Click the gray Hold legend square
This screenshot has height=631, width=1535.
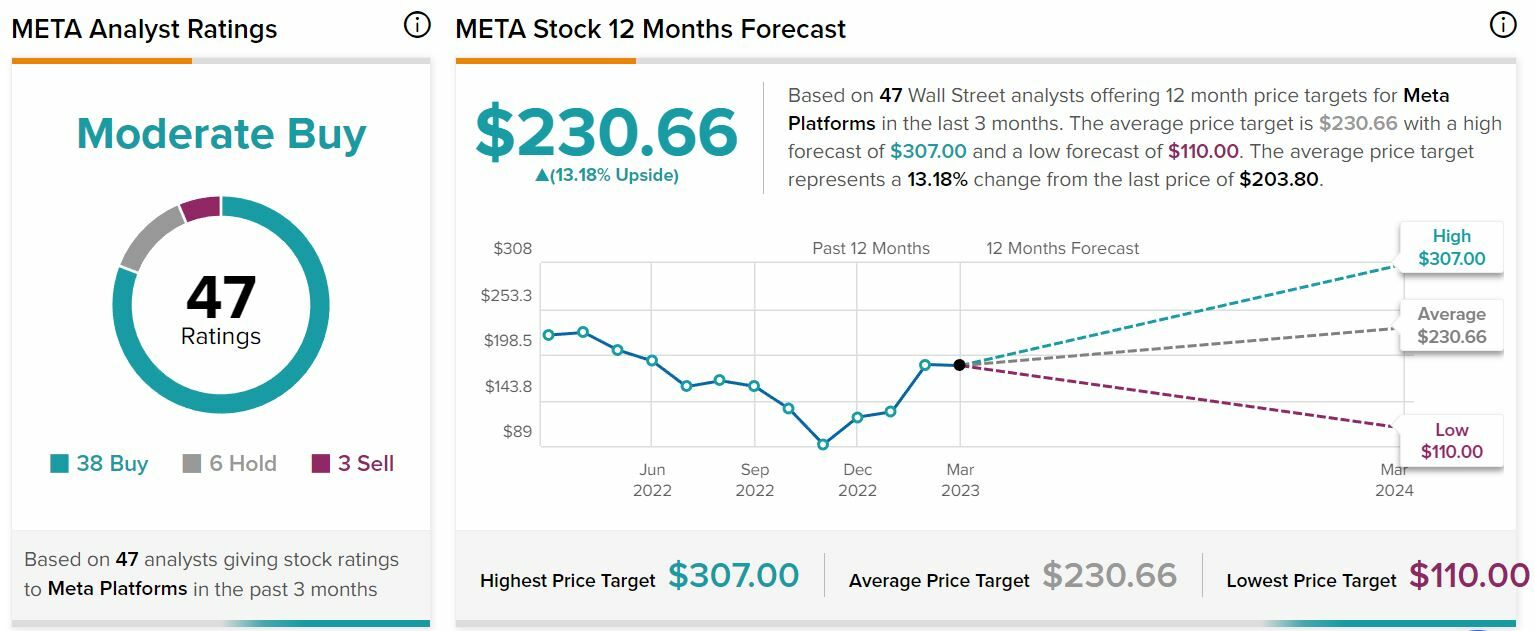tap(192, 464)
